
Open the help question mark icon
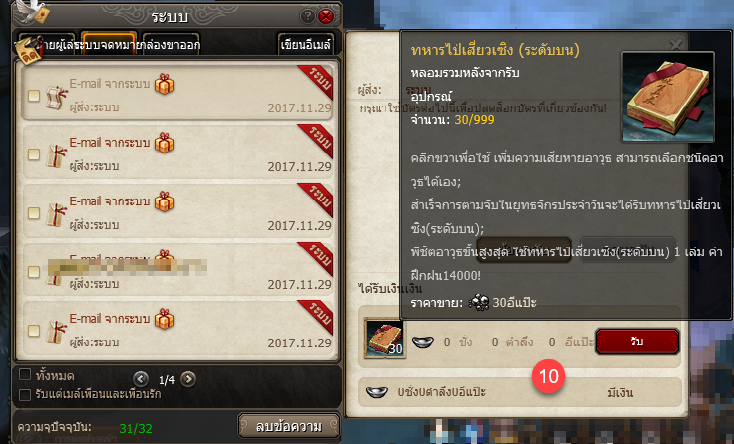click(x=307, y=17)
